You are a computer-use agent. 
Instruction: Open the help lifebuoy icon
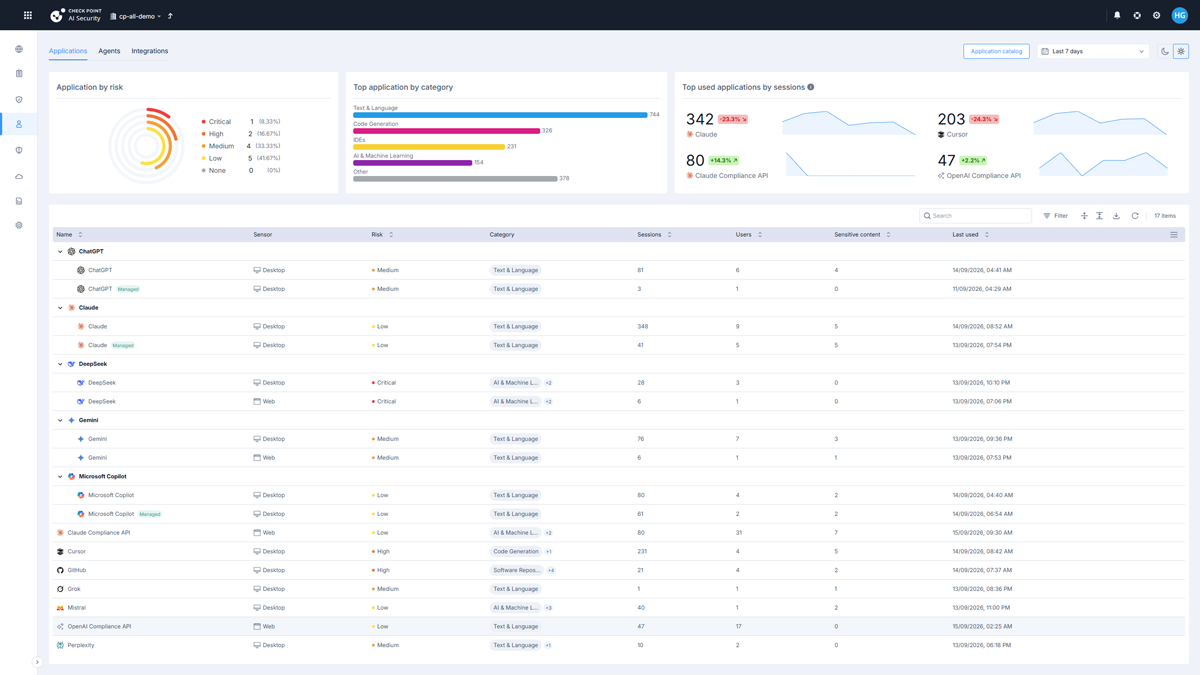pyautogui.click(x=1137, y=15)
